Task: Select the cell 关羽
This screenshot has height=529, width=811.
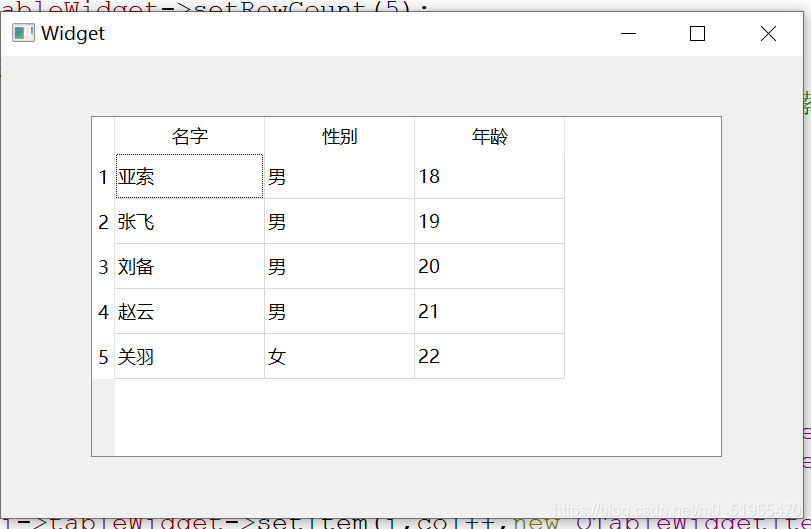Action: pos(189,356)
